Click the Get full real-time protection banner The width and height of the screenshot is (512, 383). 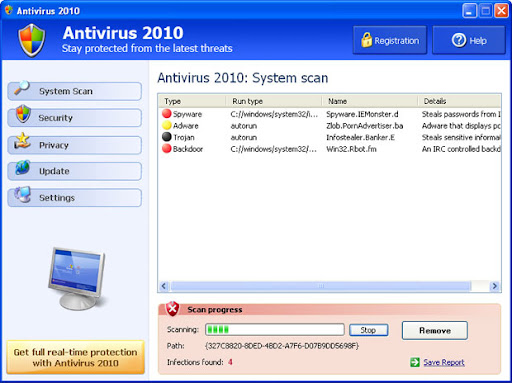(x=75, y=357)
